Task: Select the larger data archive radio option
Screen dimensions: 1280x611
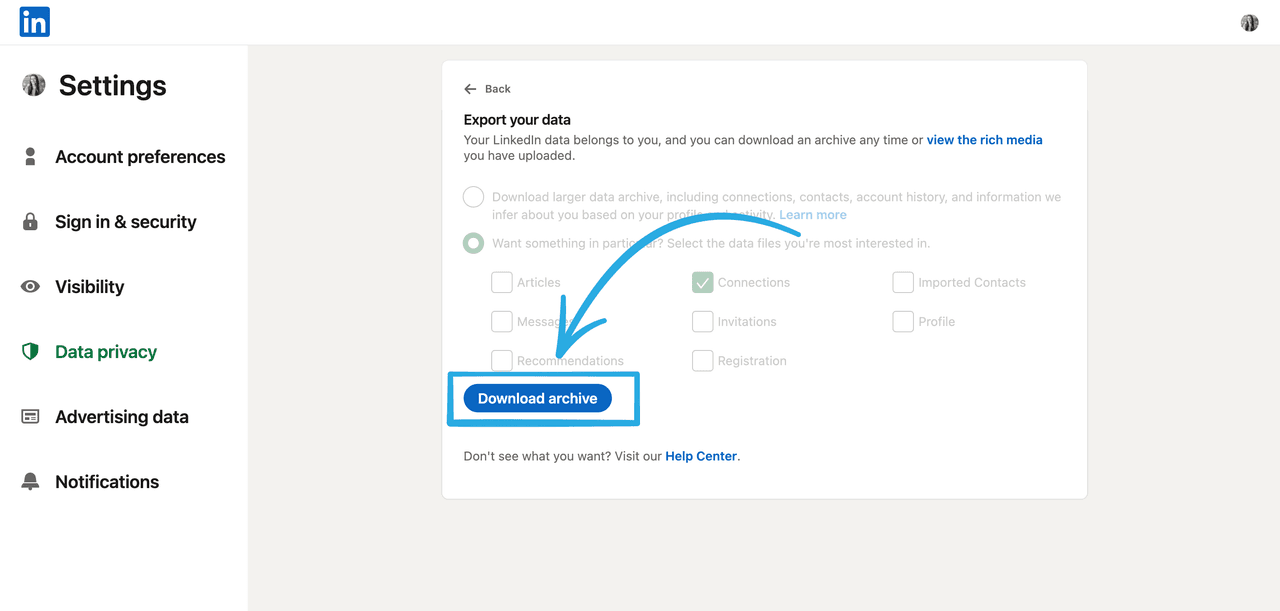Action: pyautogui.click(x=473, y=197)
